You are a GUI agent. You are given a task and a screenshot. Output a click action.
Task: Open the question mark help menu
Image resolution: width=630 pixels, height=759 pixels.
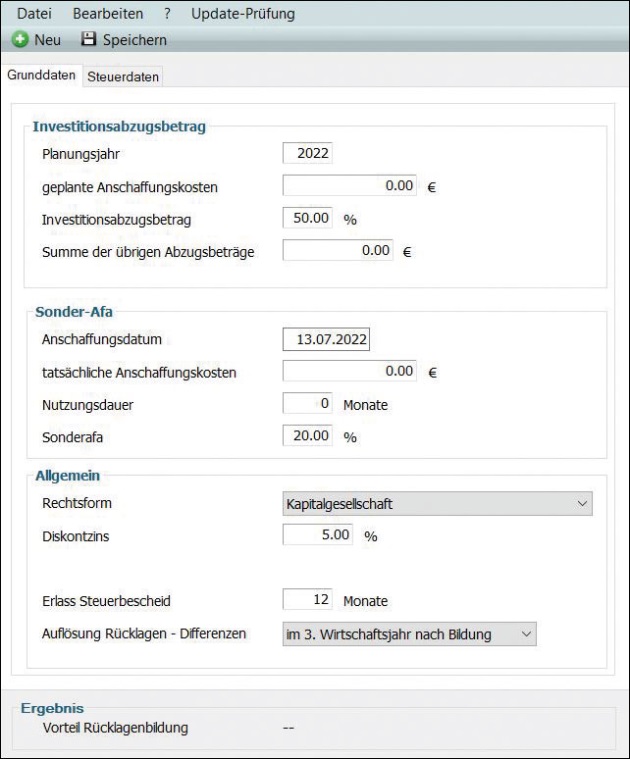coord(168,14)
